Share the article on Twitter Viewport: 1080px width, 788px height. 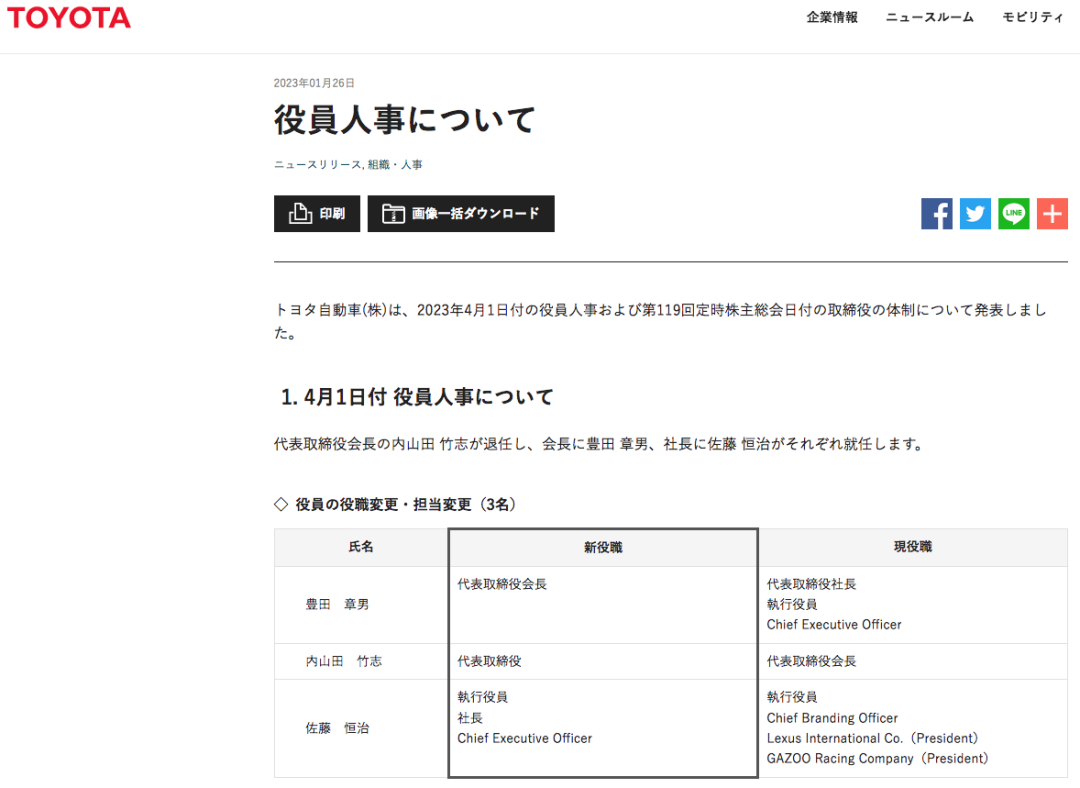point(975,214)
